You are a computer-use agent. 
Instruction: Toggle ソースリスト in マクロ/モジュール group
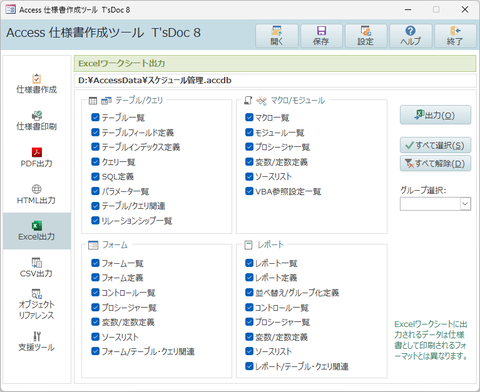coord(249,177)
